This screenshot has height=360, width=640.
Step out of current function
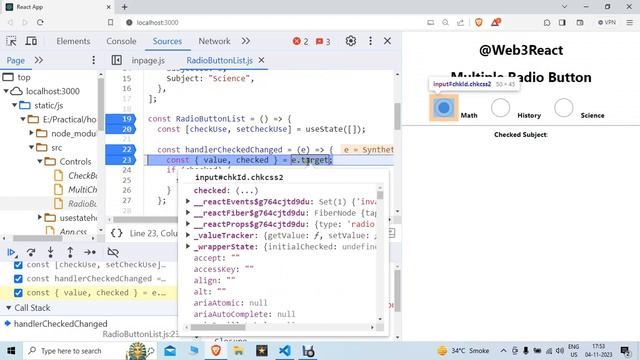(70, 252)
